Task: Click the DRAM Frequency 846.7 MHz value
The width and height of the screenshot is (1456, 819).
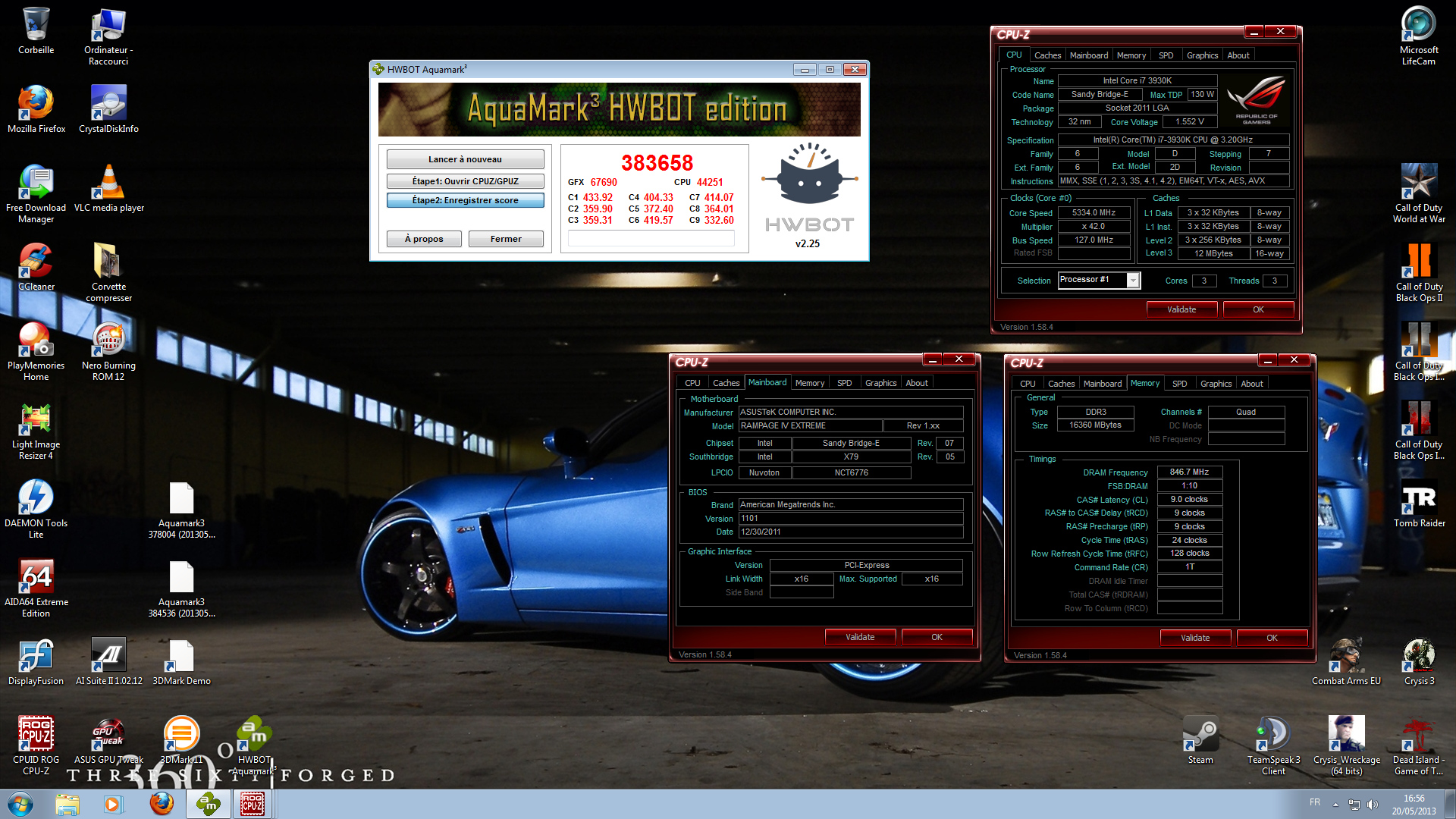Action: coord(1189,472)
